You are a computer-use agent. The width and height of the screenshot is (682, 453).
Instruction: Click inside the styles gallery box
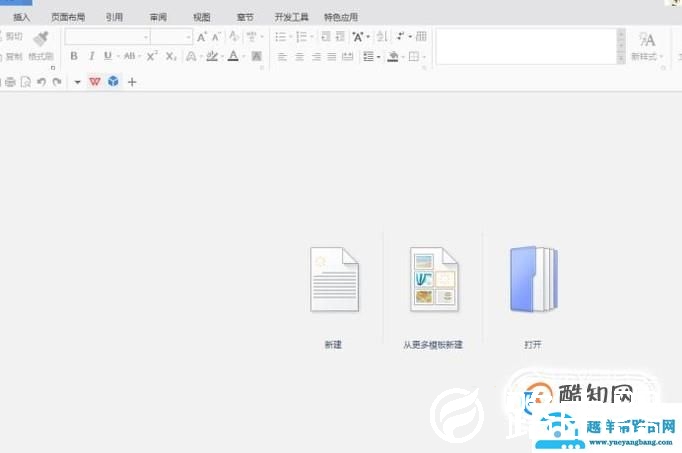[526, 47]
